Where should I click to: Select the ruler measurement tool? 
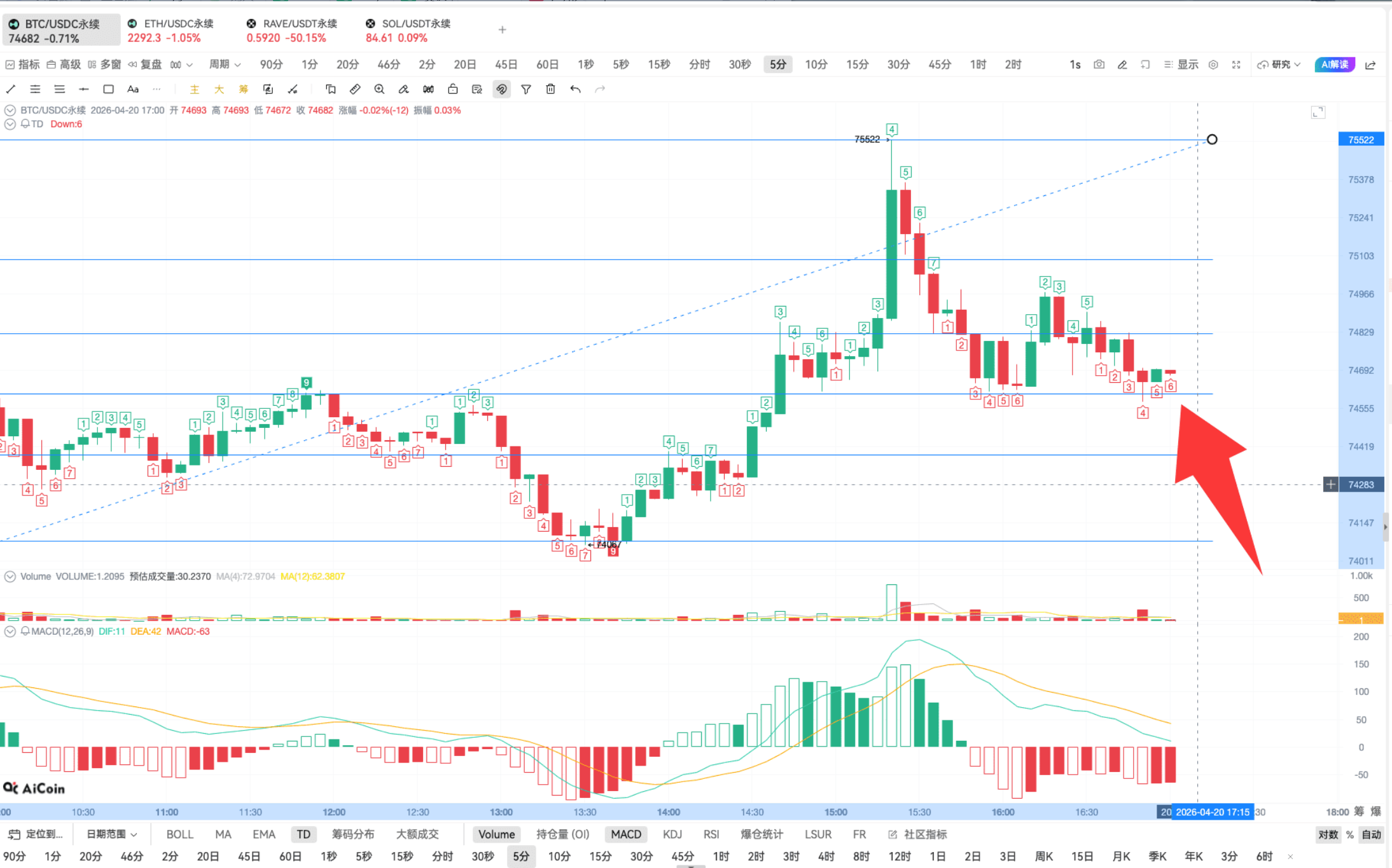[355, 89]
